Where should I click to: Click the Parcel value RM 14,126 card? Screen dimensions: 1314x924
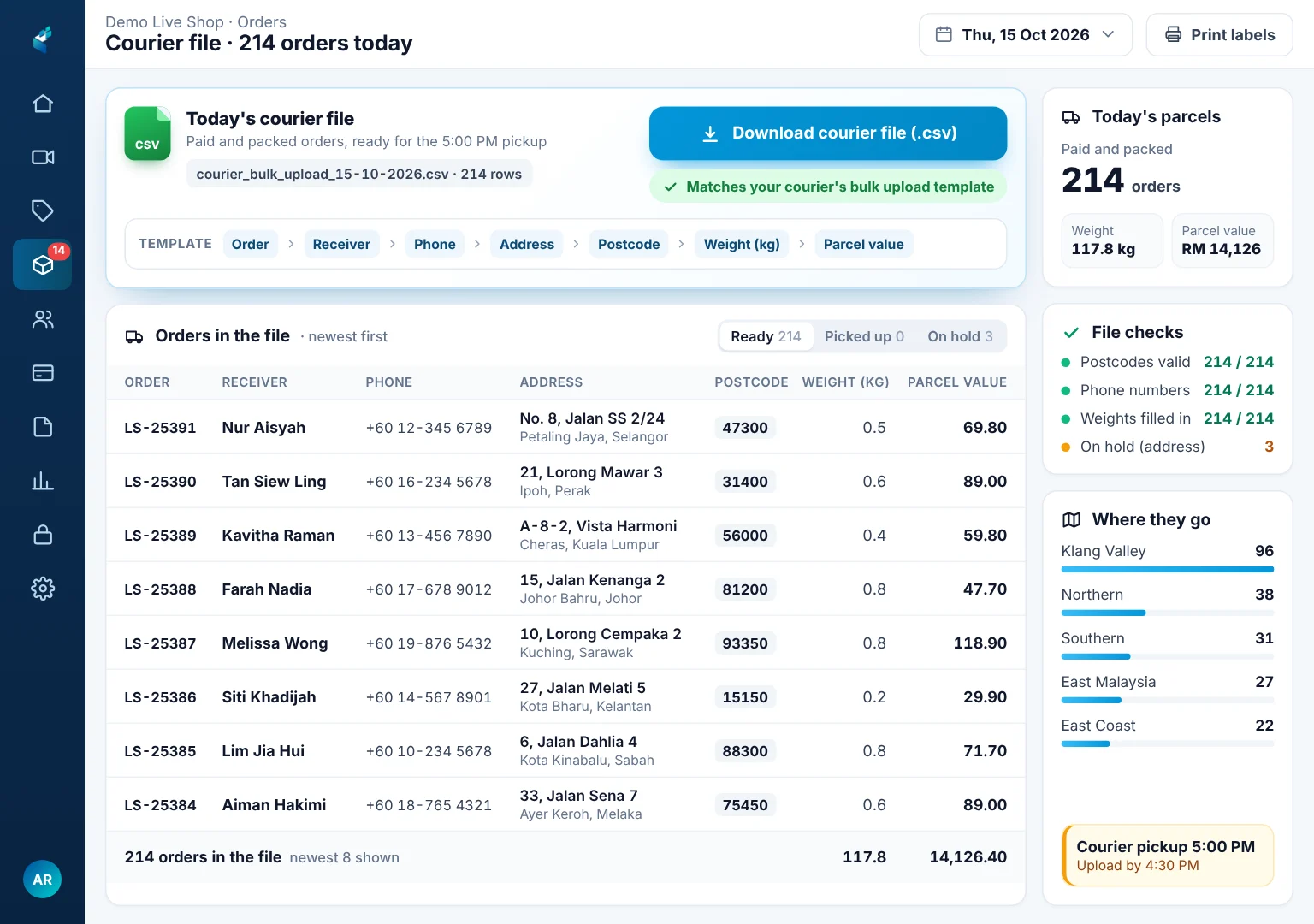(1222, 240)
